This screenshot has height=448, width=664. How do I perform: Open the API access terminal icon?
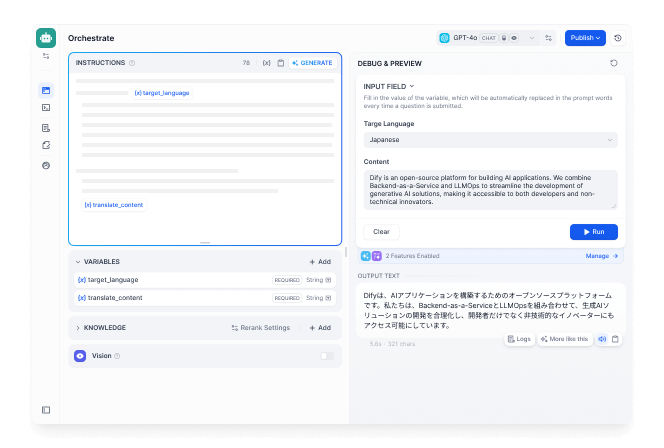coord(46,107)
